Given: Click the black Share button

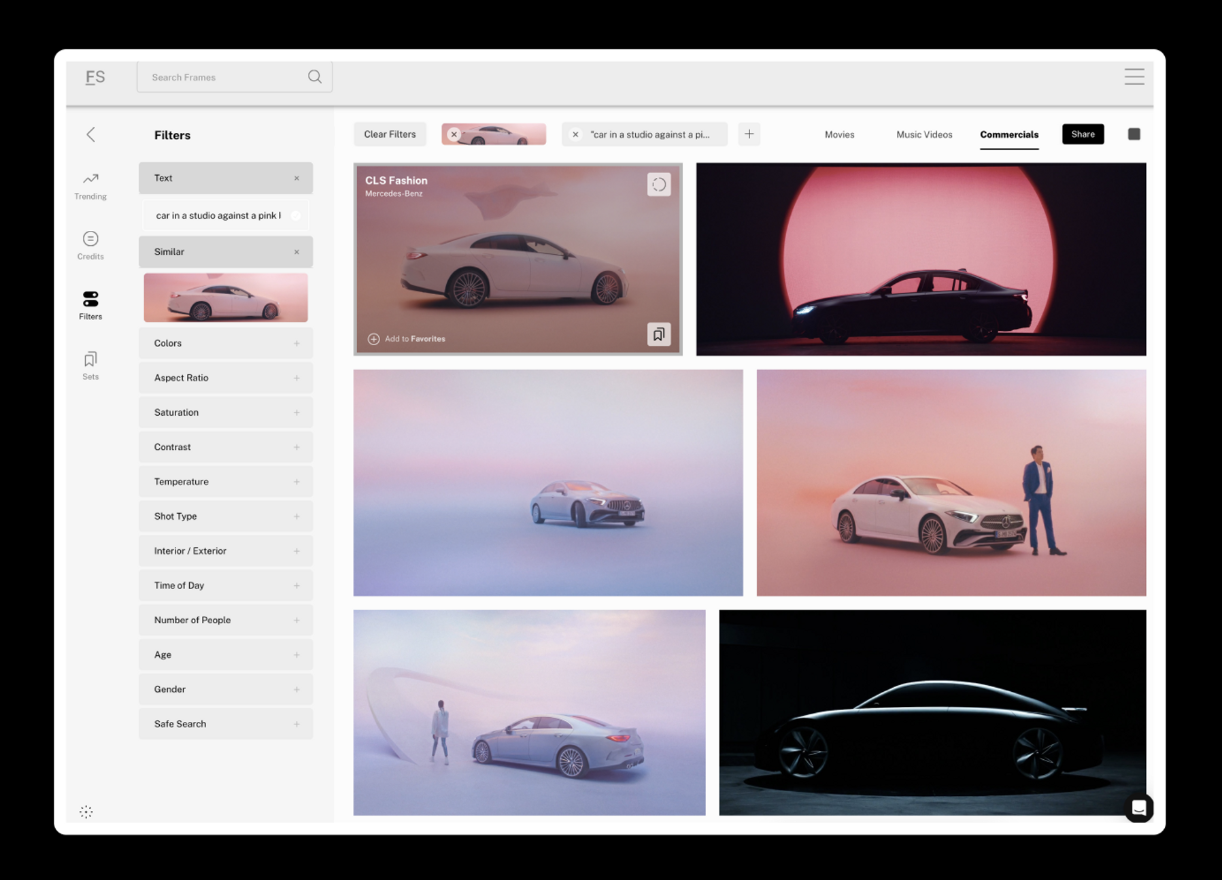Looking at the screenshot, I should click(x=1082, y=134).
